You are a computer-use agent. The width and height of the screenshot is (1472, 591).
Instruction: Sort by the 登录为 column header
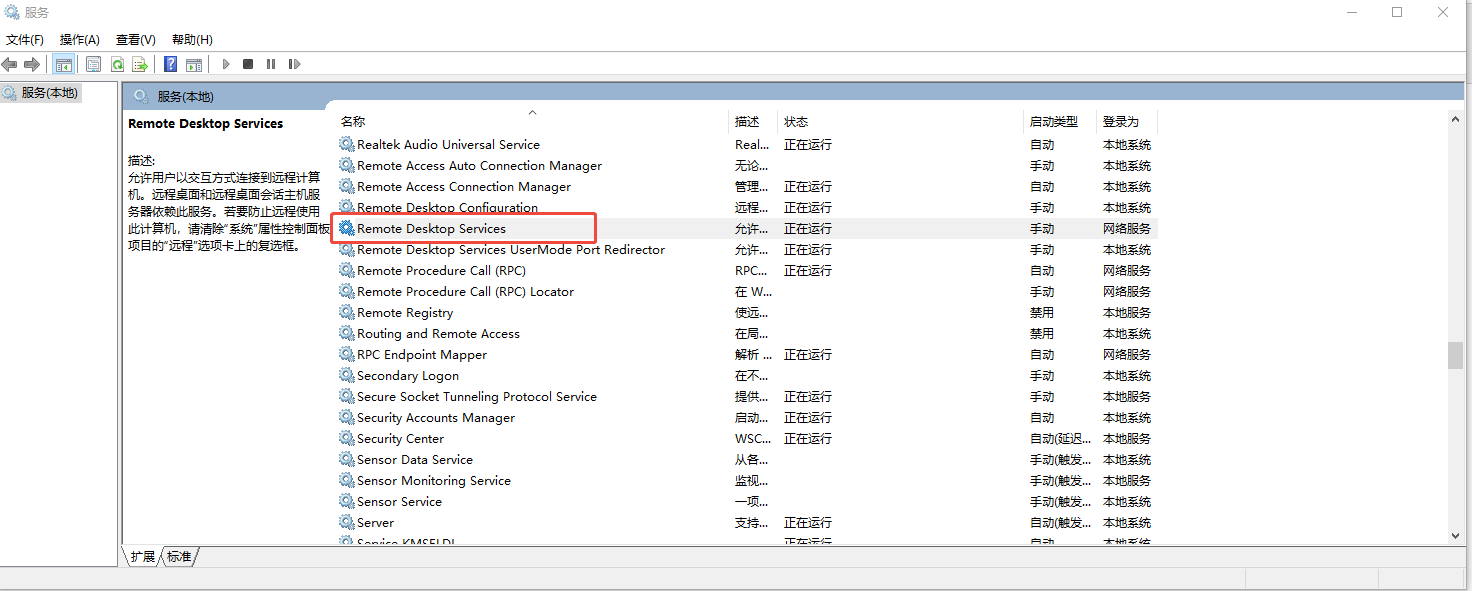(x=1127, y=121)
